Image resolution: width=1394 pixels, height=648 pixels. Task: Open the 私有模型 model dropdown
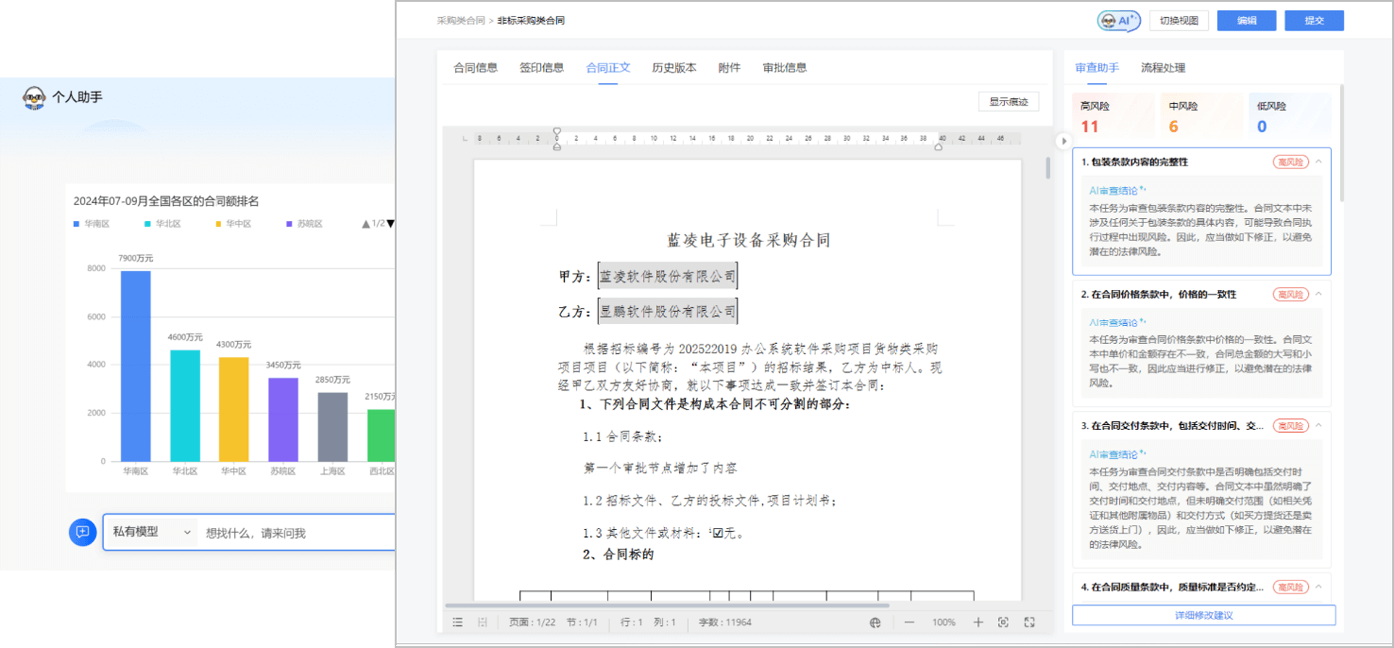pyautogui.click(x=151, y=532)
